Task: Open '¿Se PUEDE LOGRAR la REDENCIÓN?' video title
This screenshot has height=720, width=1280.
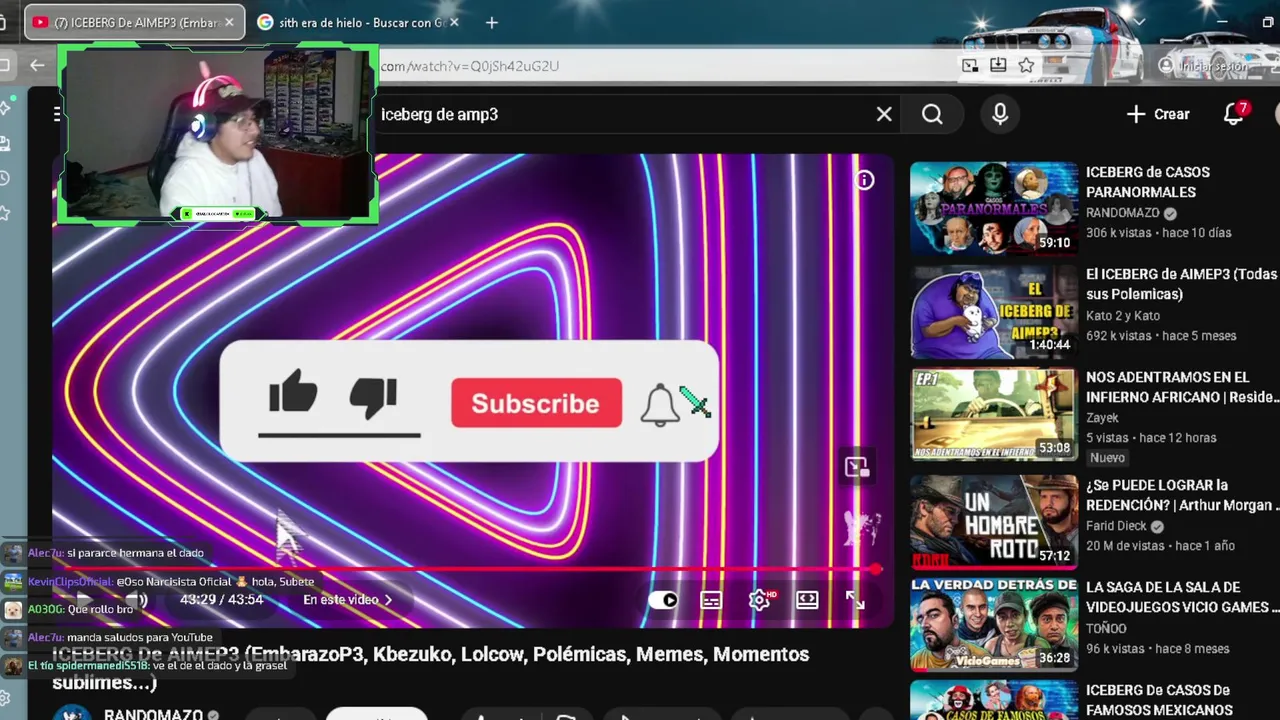Action: [1182, 495]
